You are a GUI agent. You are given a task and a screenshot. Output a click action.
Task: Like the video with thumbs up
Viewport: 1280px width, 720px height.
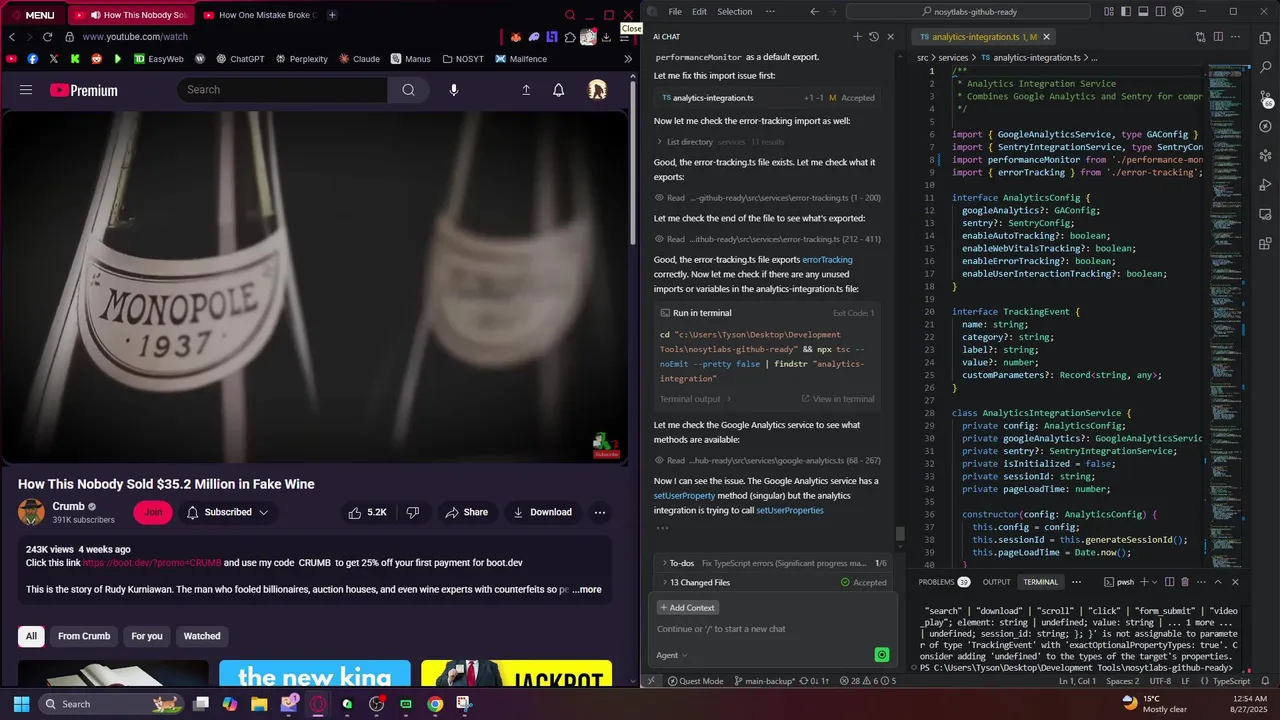(x=367, y=512)
